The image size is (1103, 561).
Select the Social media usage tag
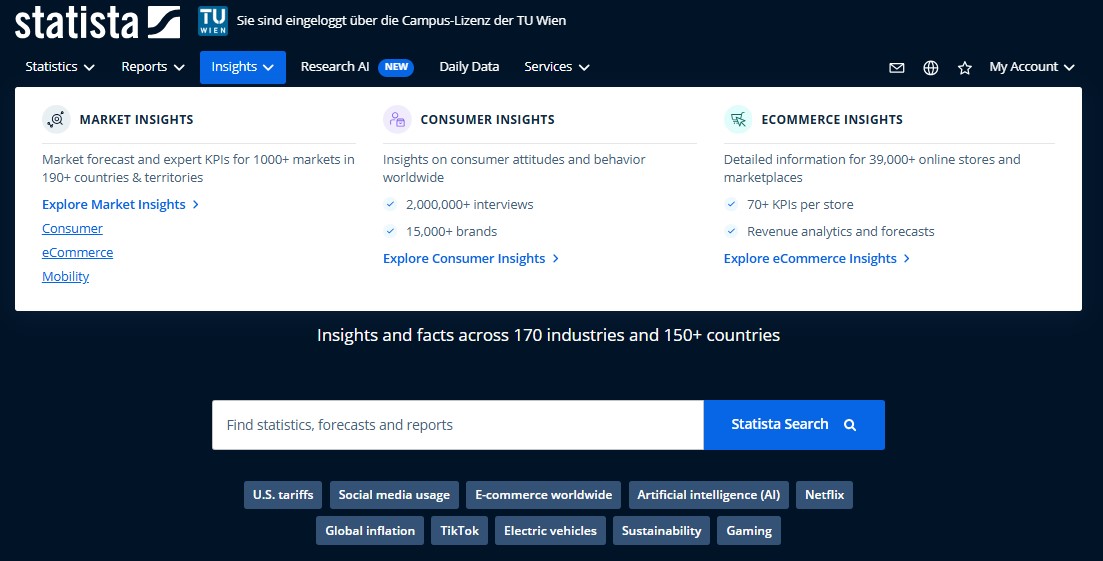pos(394,495)
